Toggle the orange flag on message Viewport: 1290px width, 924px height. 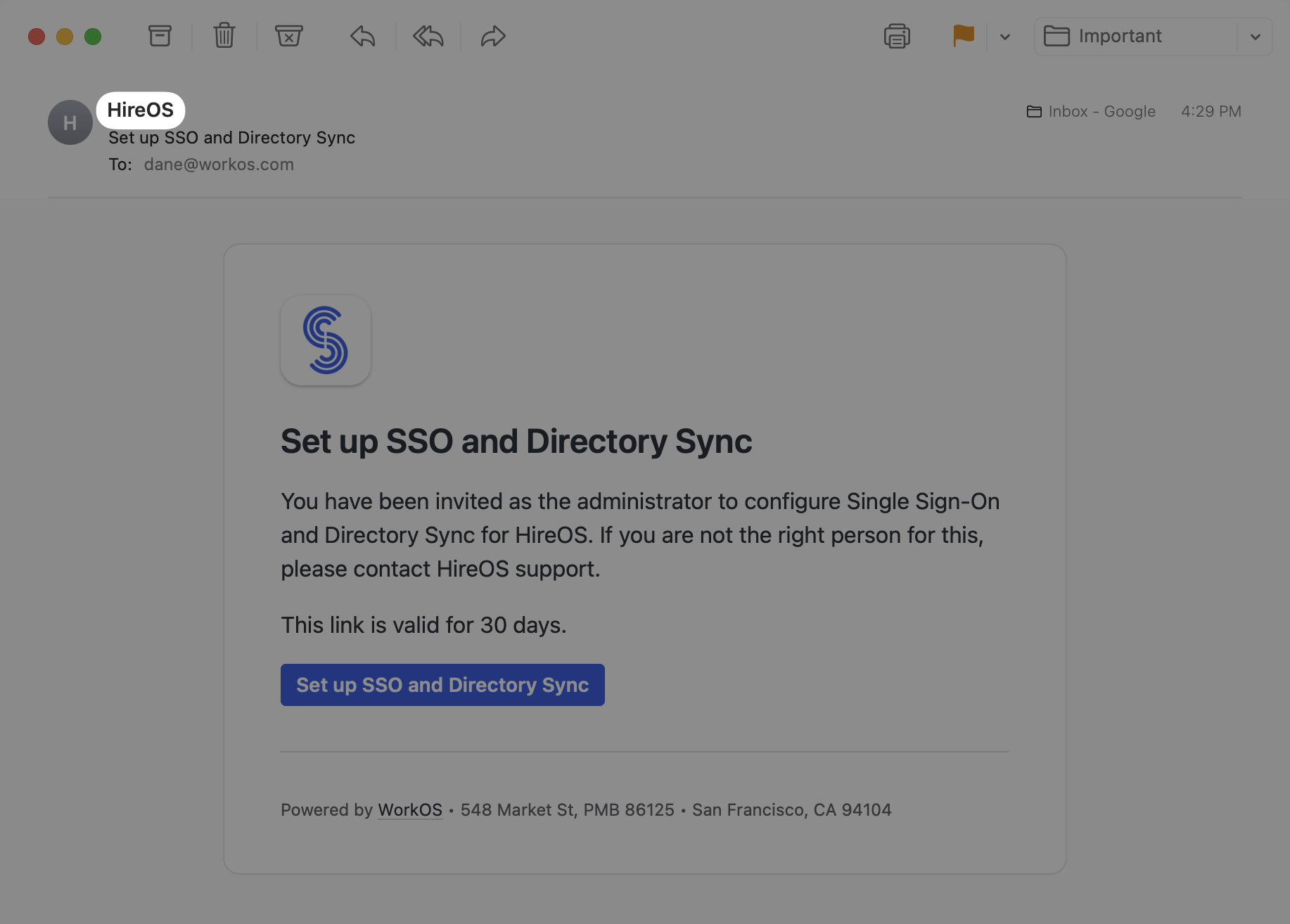click(x=963, y=36)
